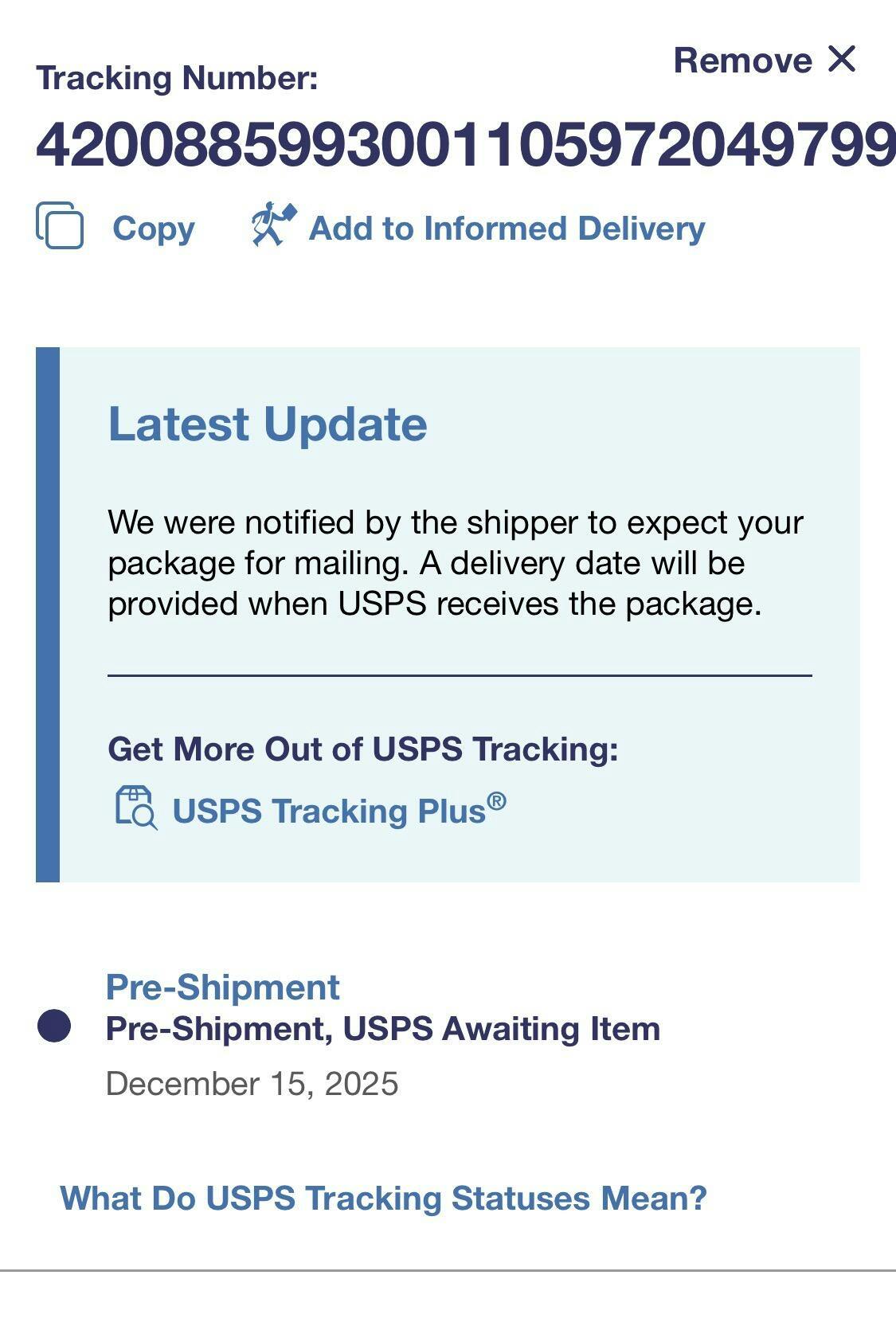The width and height of the screenshot is (896, 1318).
Task: Click the X icon beside Remove
Action: 841,59
